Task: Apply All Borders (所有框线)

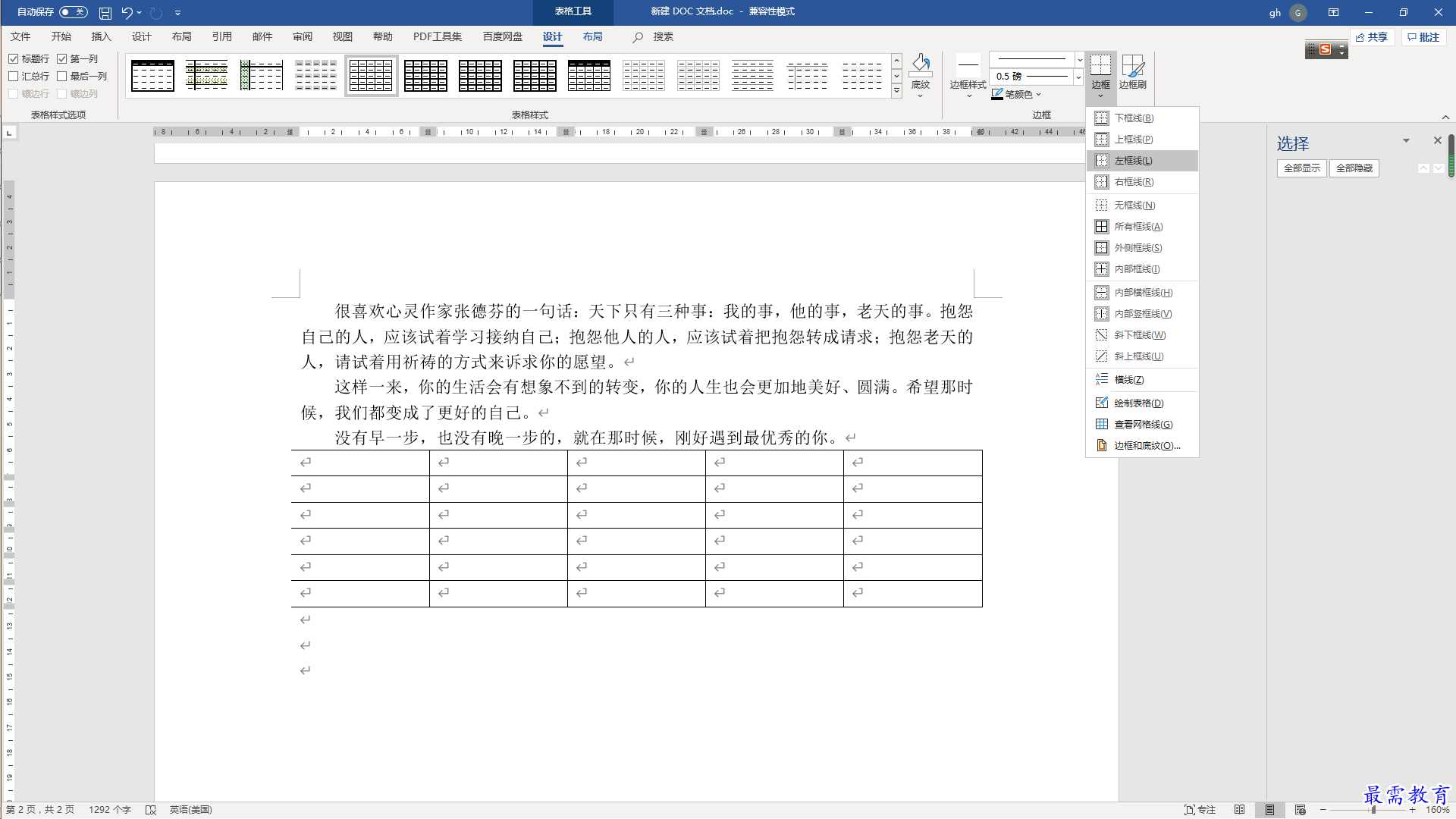Action: point(1142,227)
